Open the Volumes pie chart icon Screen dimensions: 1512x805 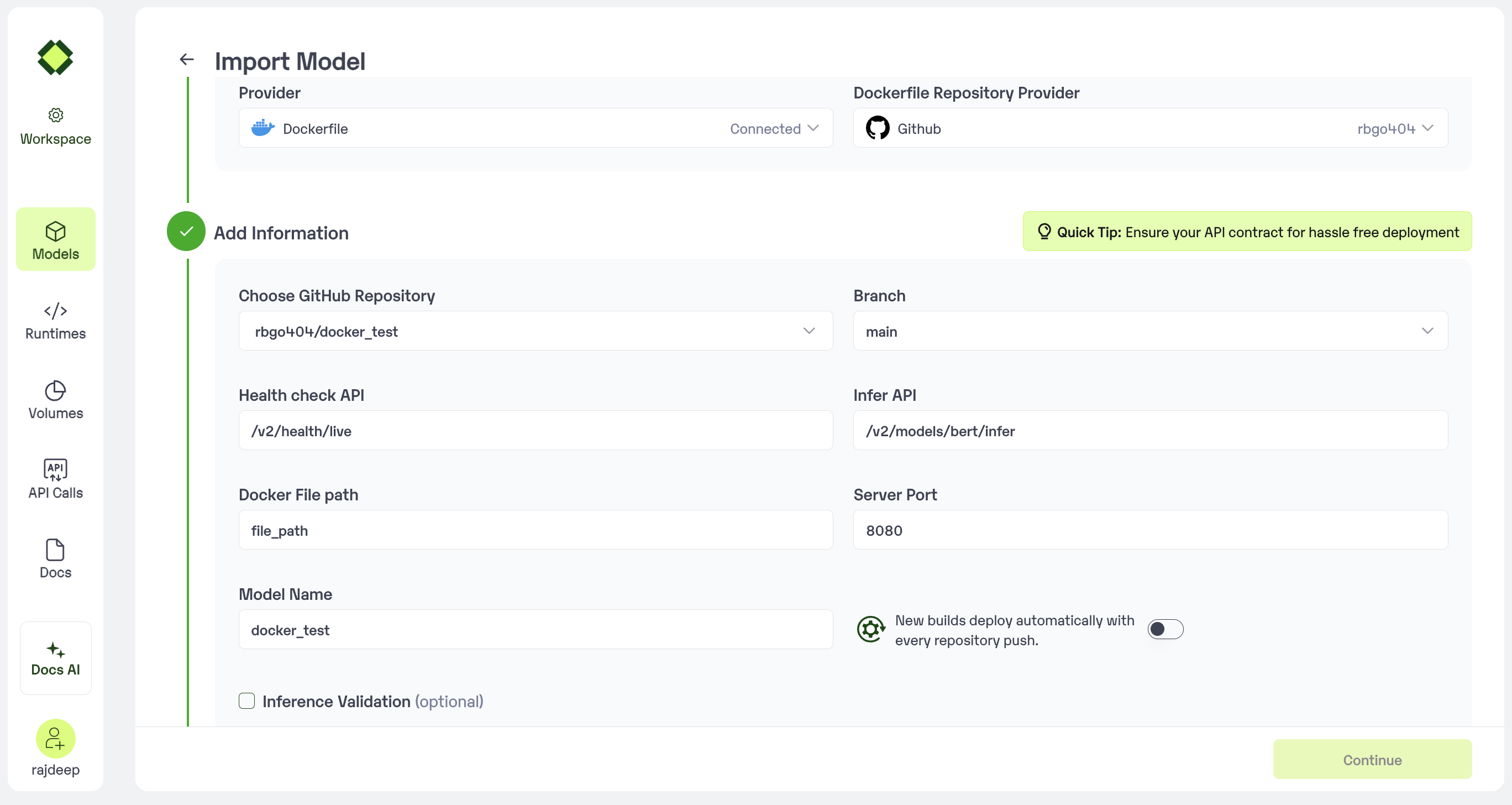(56, 390)
